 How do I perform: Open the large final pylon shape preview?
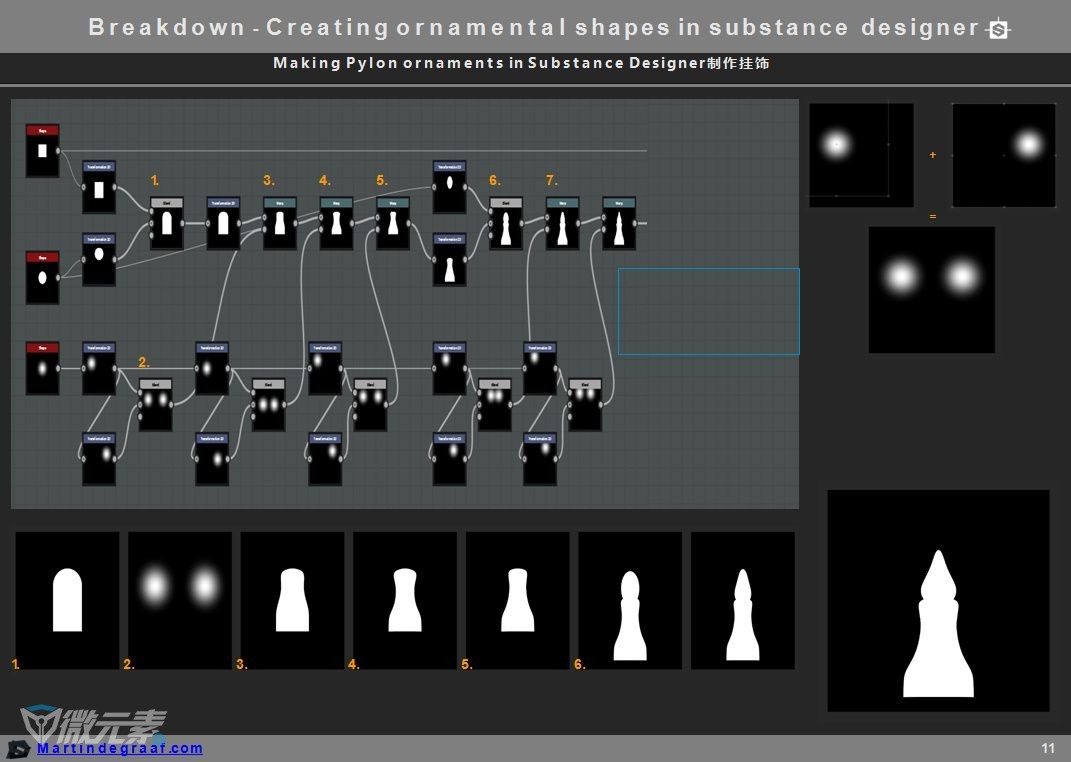(938, 601)
